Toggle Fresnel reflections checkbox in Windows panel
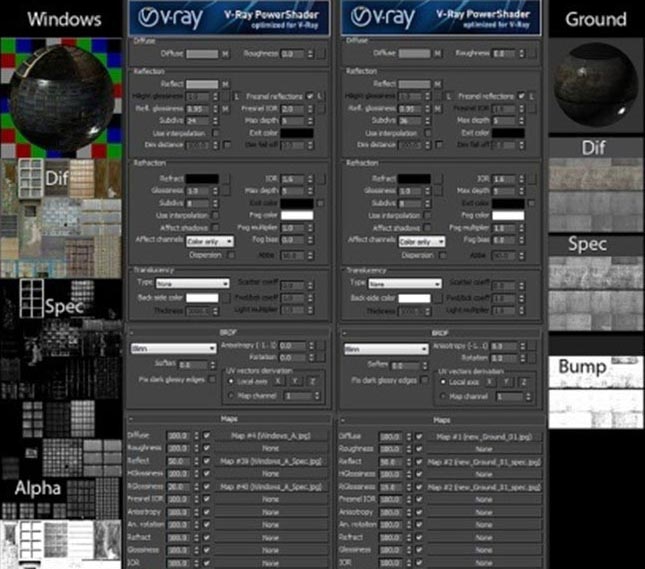The width and height of the screenshot is (645, 569). click(x=310, y=96)
